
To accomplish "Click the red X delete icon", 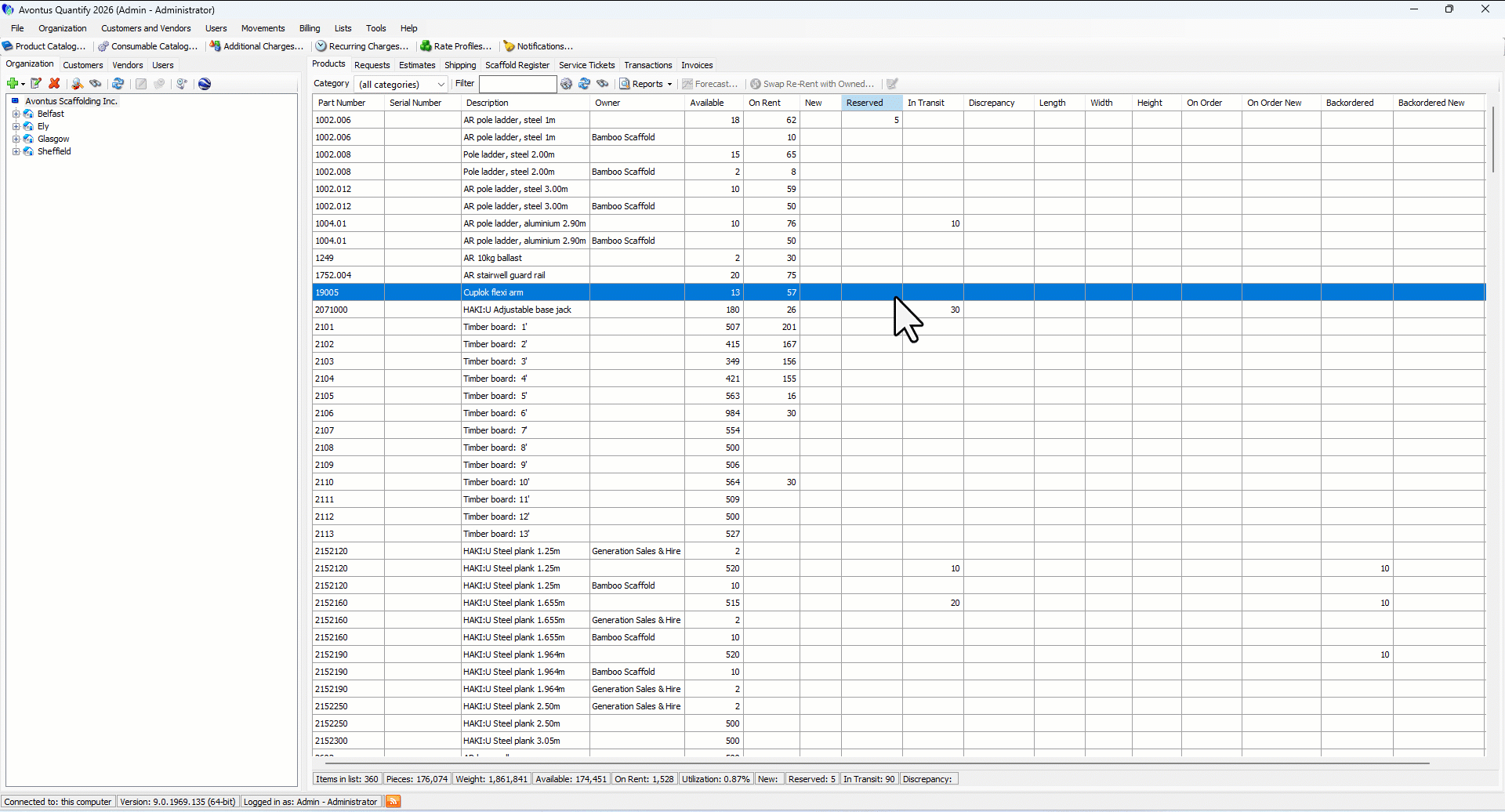I will 54,84.
